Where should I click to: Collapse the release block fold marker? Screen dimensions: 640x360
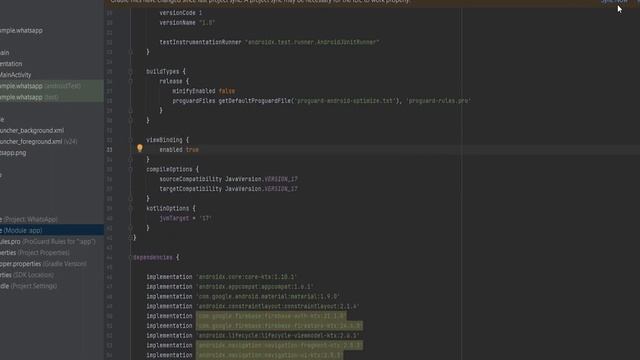(131, 81)
